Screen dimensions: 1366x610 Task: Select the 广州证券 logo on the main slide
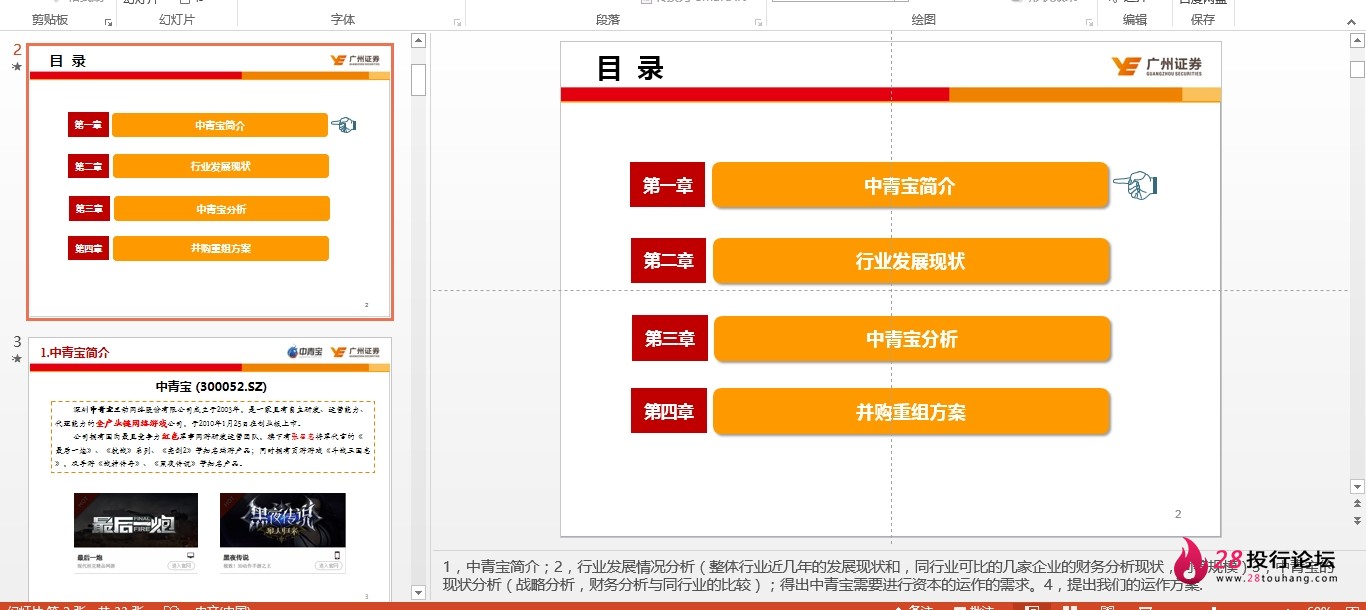tap(1157, 66)
